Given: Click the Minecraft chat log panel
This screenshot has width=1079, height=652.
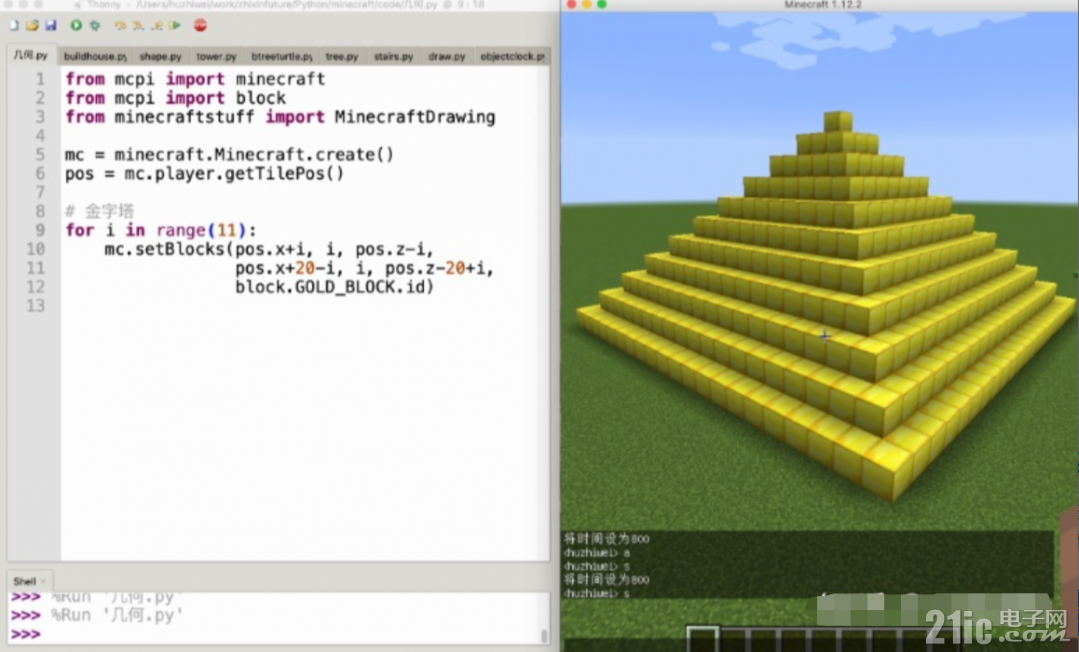Looking at the screenshot, I should pyautogui.click(x=807, y=565).
